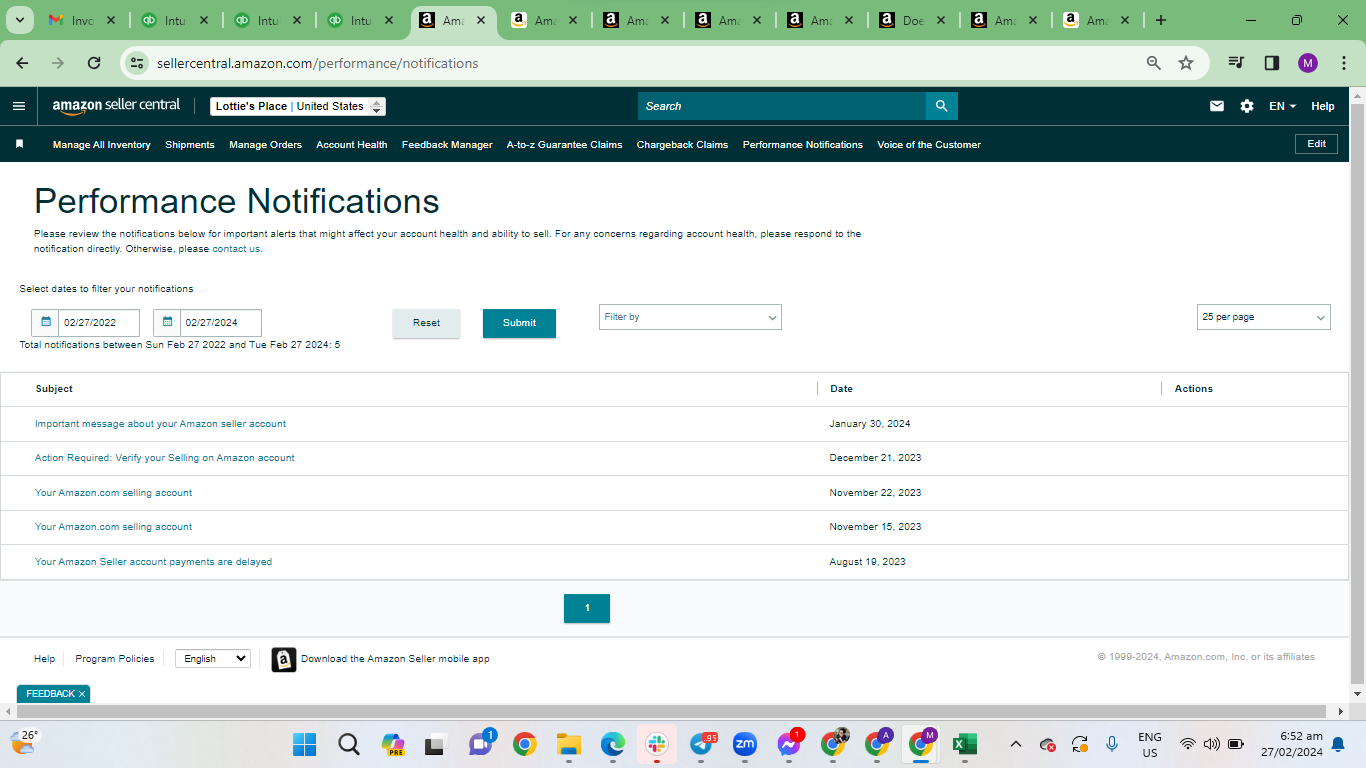Screen dimensions: 1366x768
Task: Click the zoom magnifier icon in address bar
Action: click(x=1154, y=63)
